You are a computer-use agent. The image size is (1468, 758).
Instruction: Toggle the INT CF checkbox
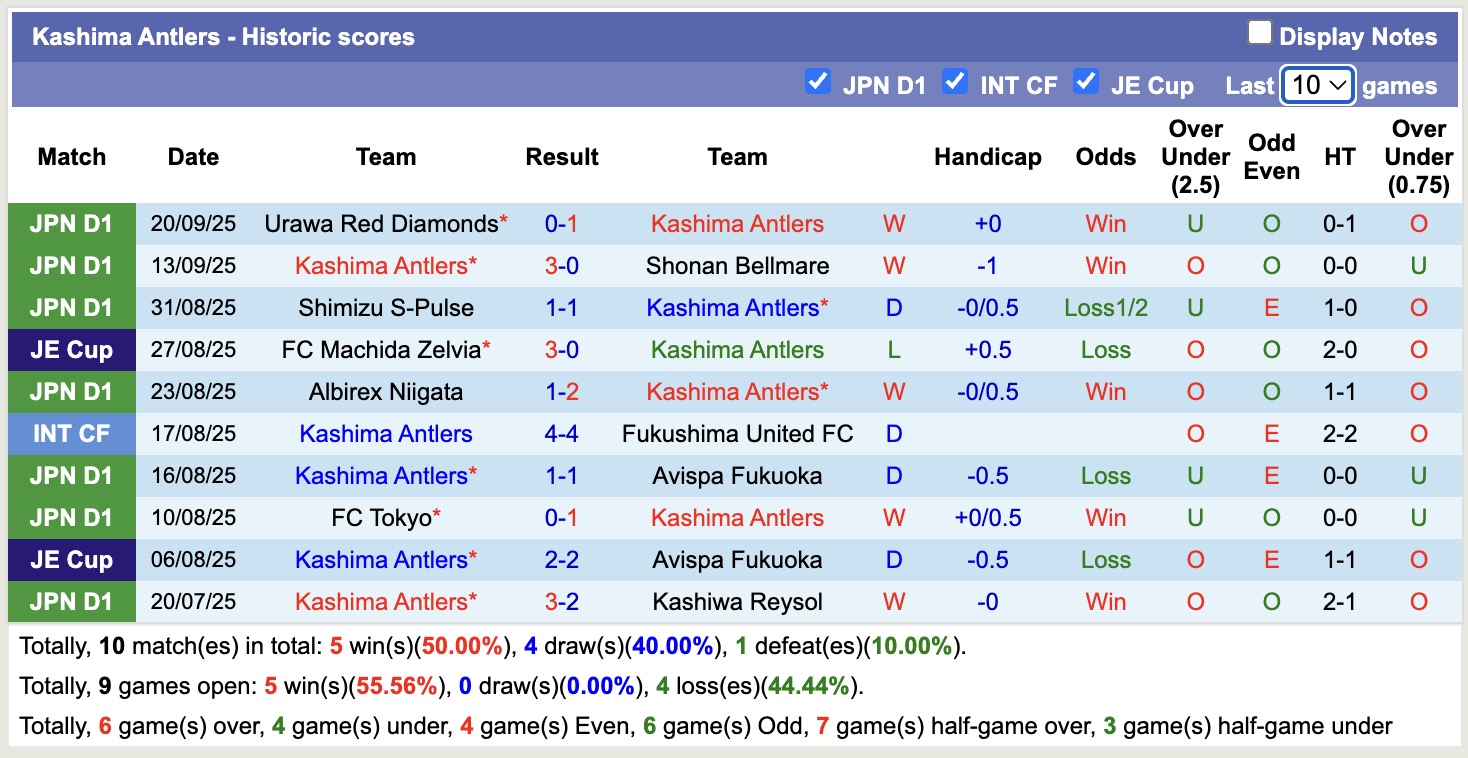click(x=955, y=82)
